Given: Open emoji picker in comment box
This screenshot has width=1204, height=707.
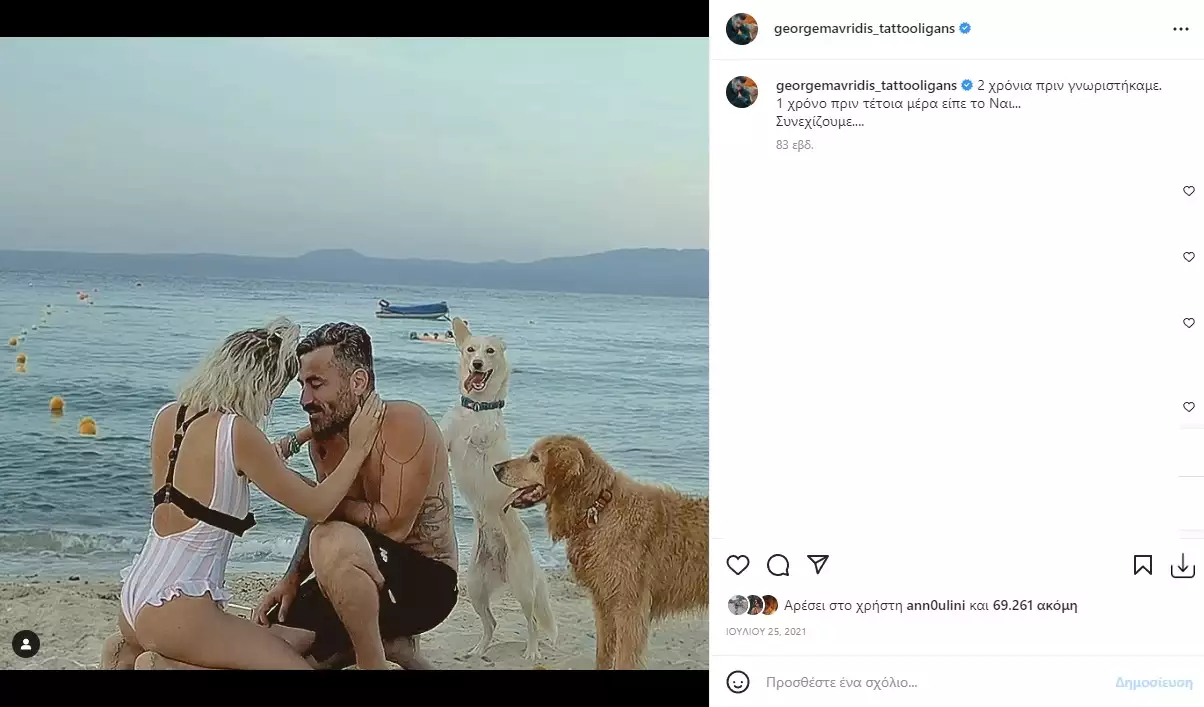Looking at the screenshot, I should tap(738, 682).
